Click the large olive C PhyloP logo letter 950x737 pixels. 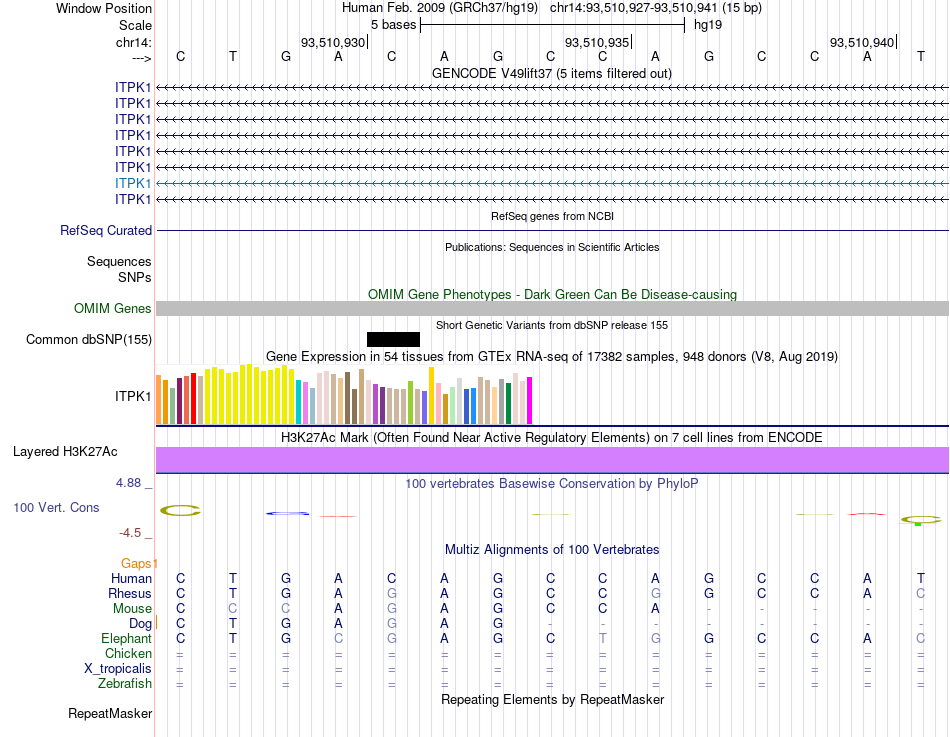(181, 510)
